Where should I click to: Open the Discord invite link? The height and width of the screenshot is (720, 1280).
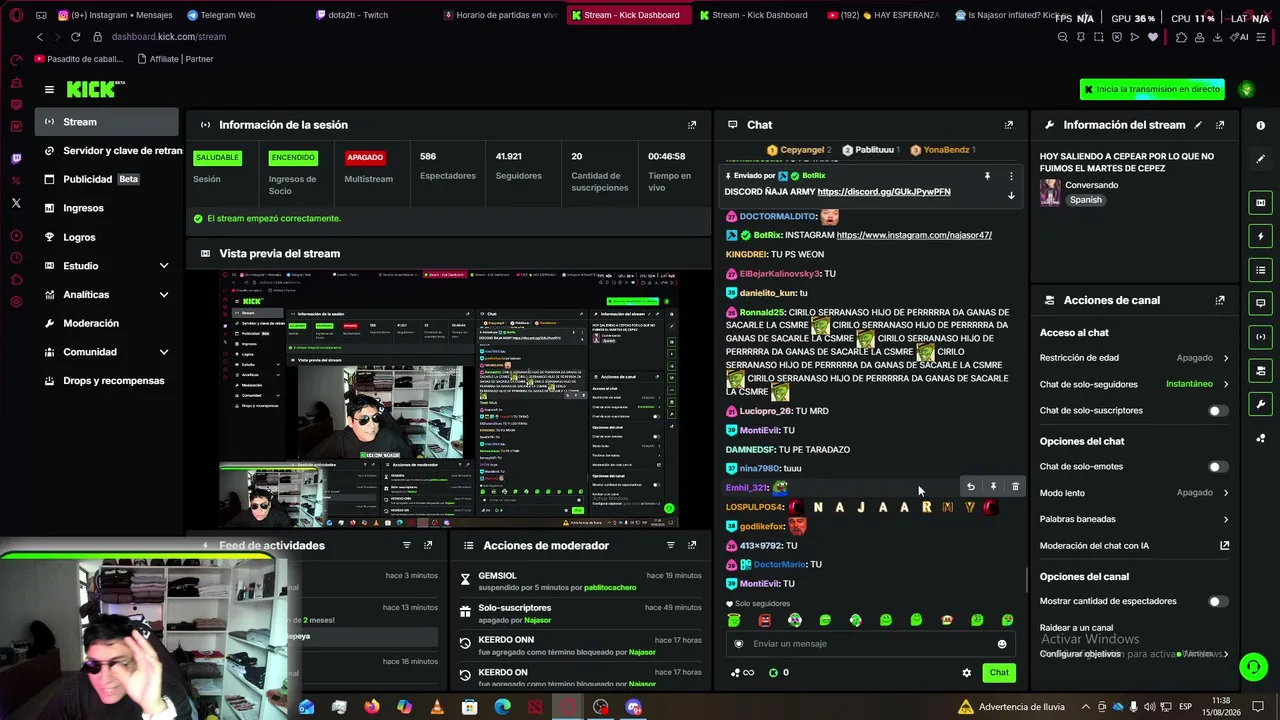coord(884,192)
